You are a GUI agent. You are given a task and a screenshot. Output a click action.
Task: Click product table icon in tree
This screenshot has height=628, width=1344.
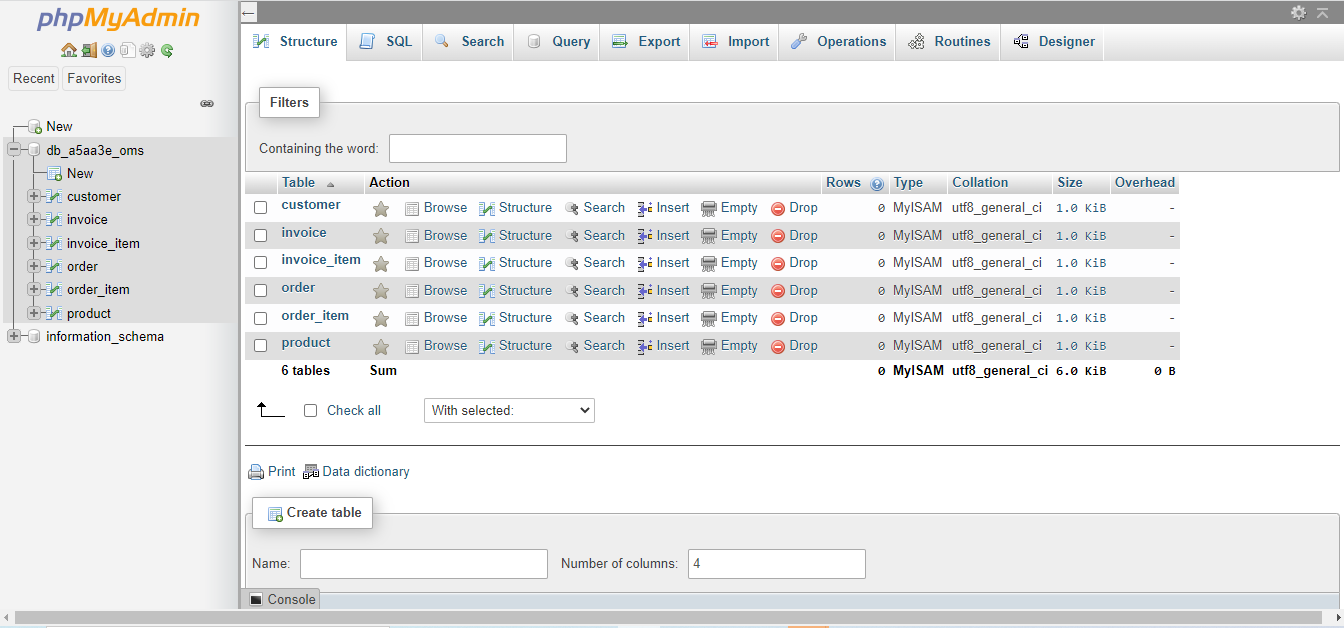pyautogui.click(x=55, y=314)
